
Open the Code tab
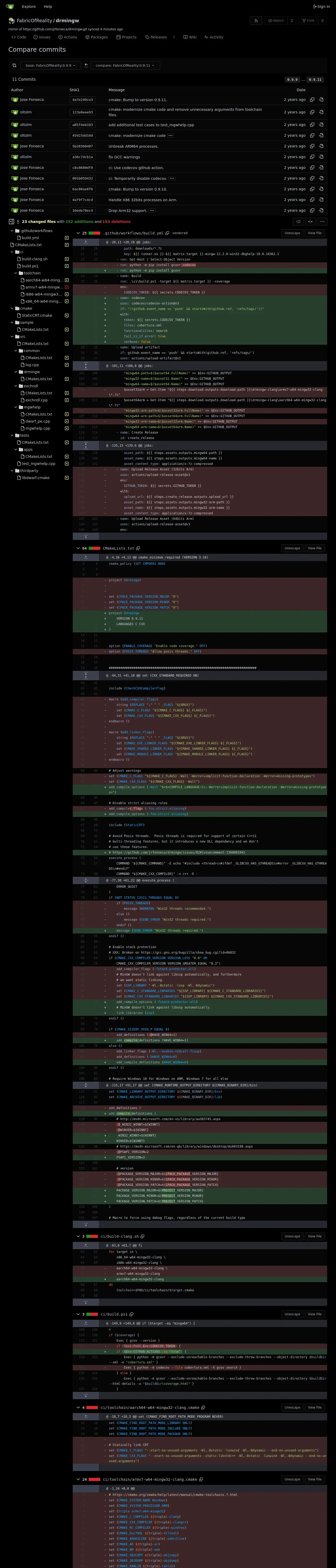(19, 37)
